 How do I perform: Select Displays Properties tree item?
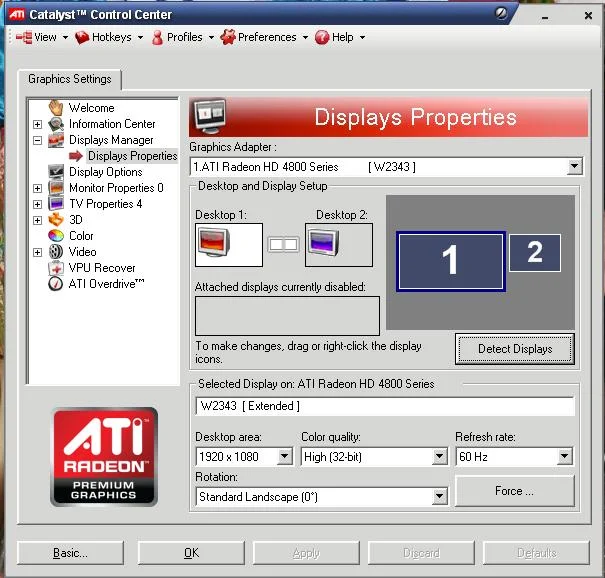(132, 156)
